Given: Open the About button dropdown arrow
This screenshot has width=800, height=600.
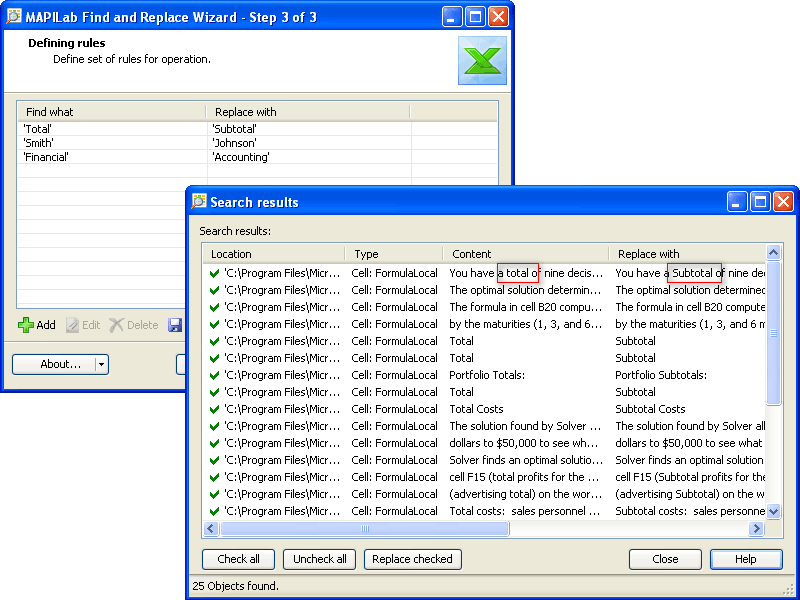Looking at the screenshot, I should click(x=102, y=364).
